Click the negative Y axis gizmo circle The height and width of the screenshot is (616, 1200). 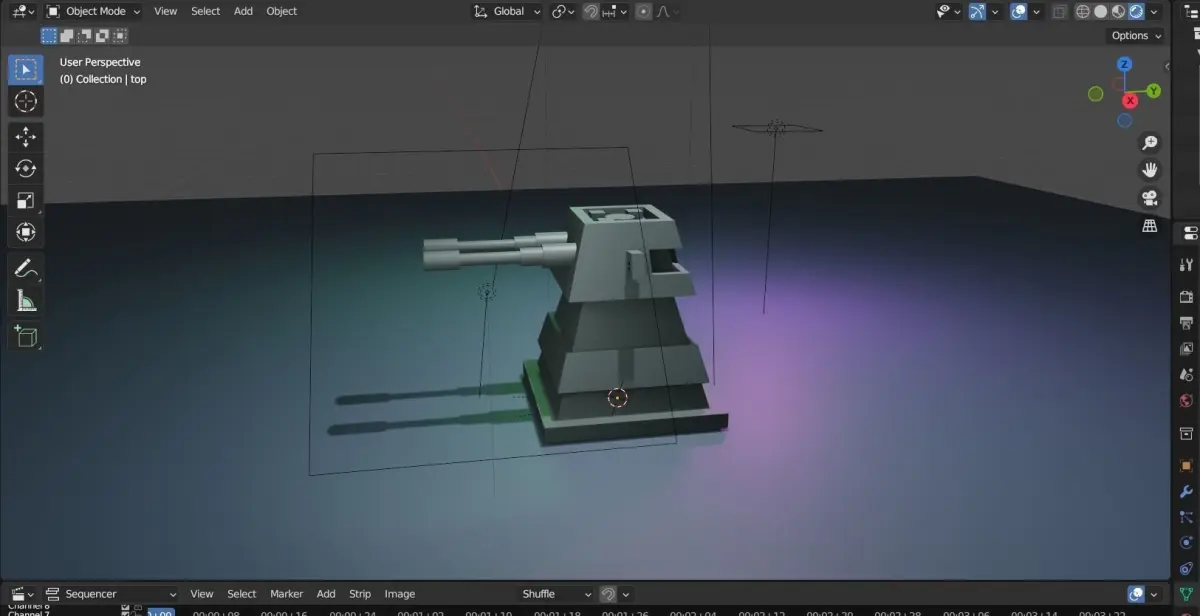1096,94
